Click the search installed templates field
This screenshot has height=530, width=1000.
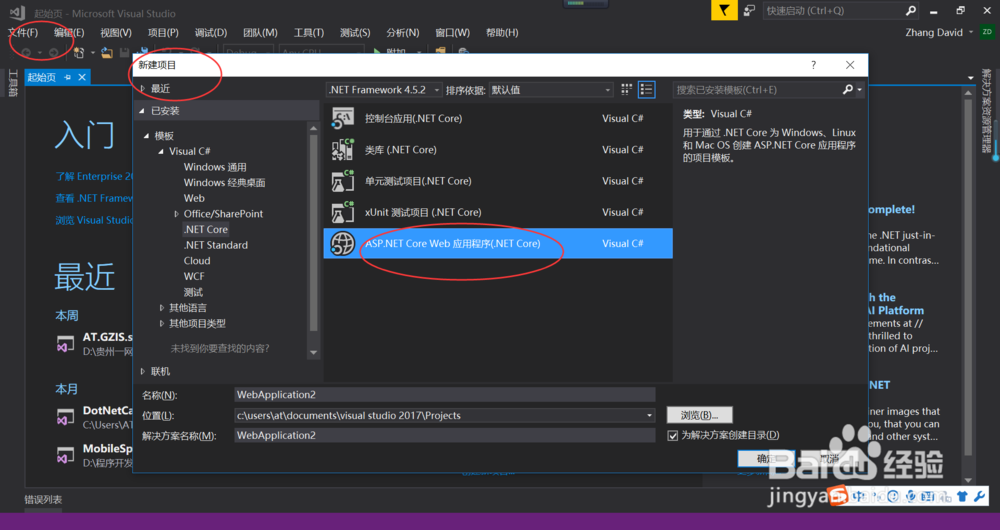coord(757,90)
